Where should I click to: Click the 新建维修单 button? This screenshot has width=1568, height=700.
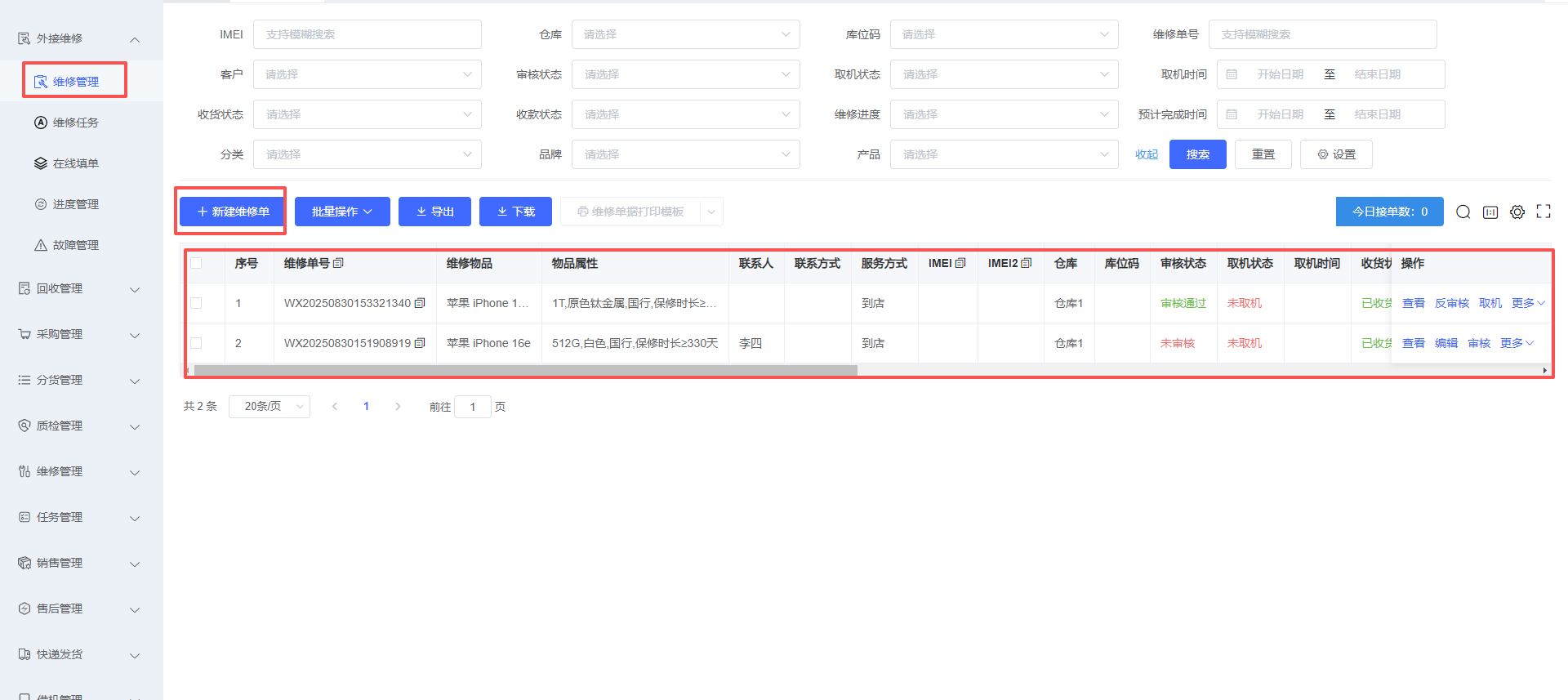coord(232,212)
